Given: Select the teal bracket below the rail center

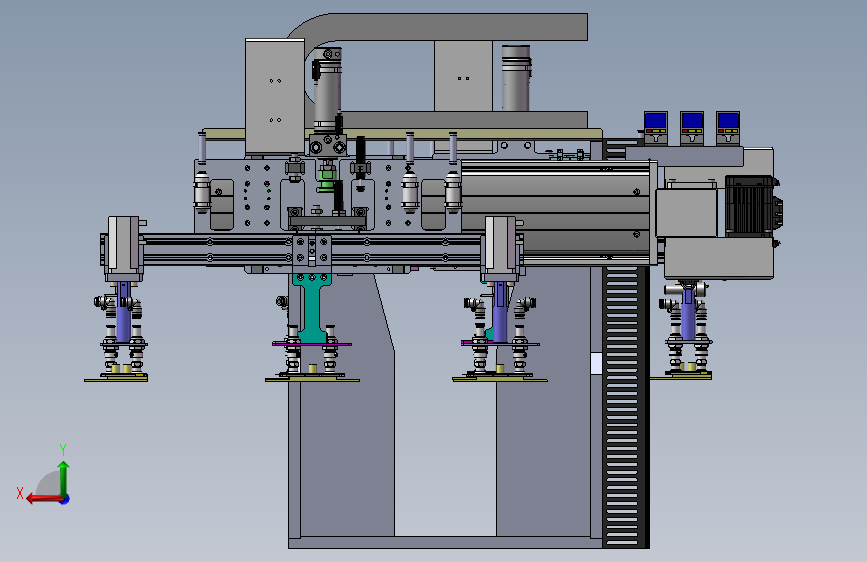Looking at the screenshot, I should (312, 307).
